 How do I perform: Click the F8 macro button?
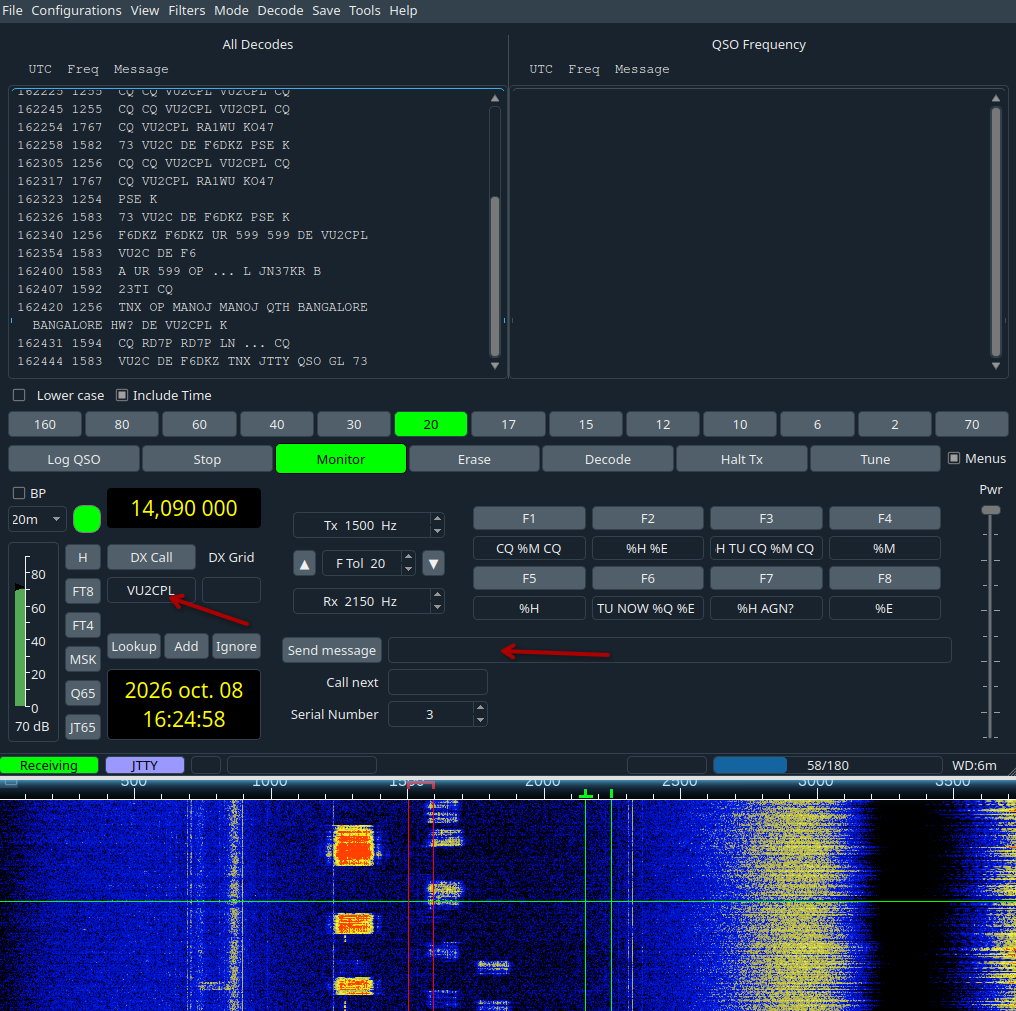point(884,578)
